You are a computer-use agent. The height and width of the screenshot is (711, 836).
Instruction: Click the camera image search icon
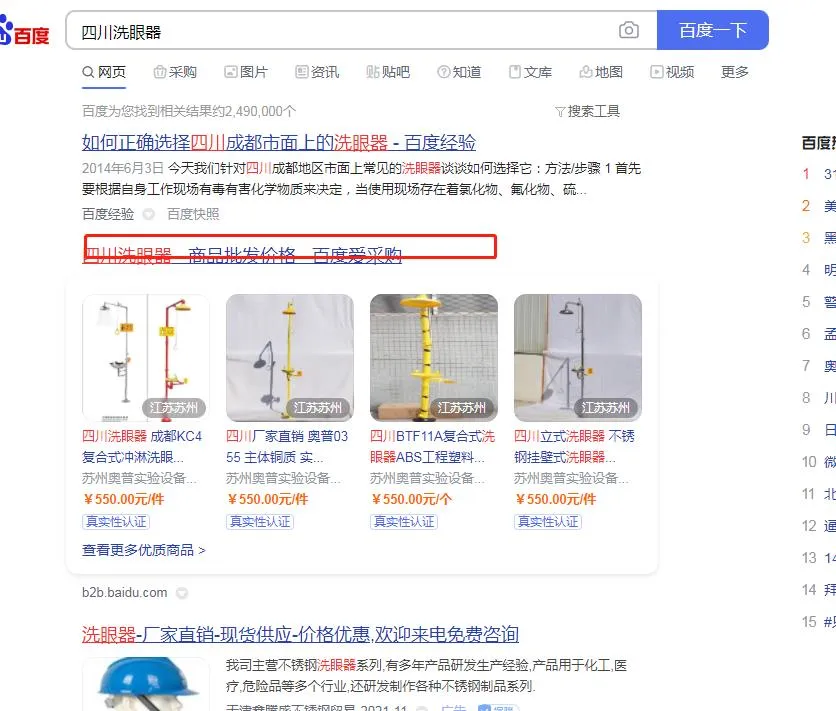(629, 30)
